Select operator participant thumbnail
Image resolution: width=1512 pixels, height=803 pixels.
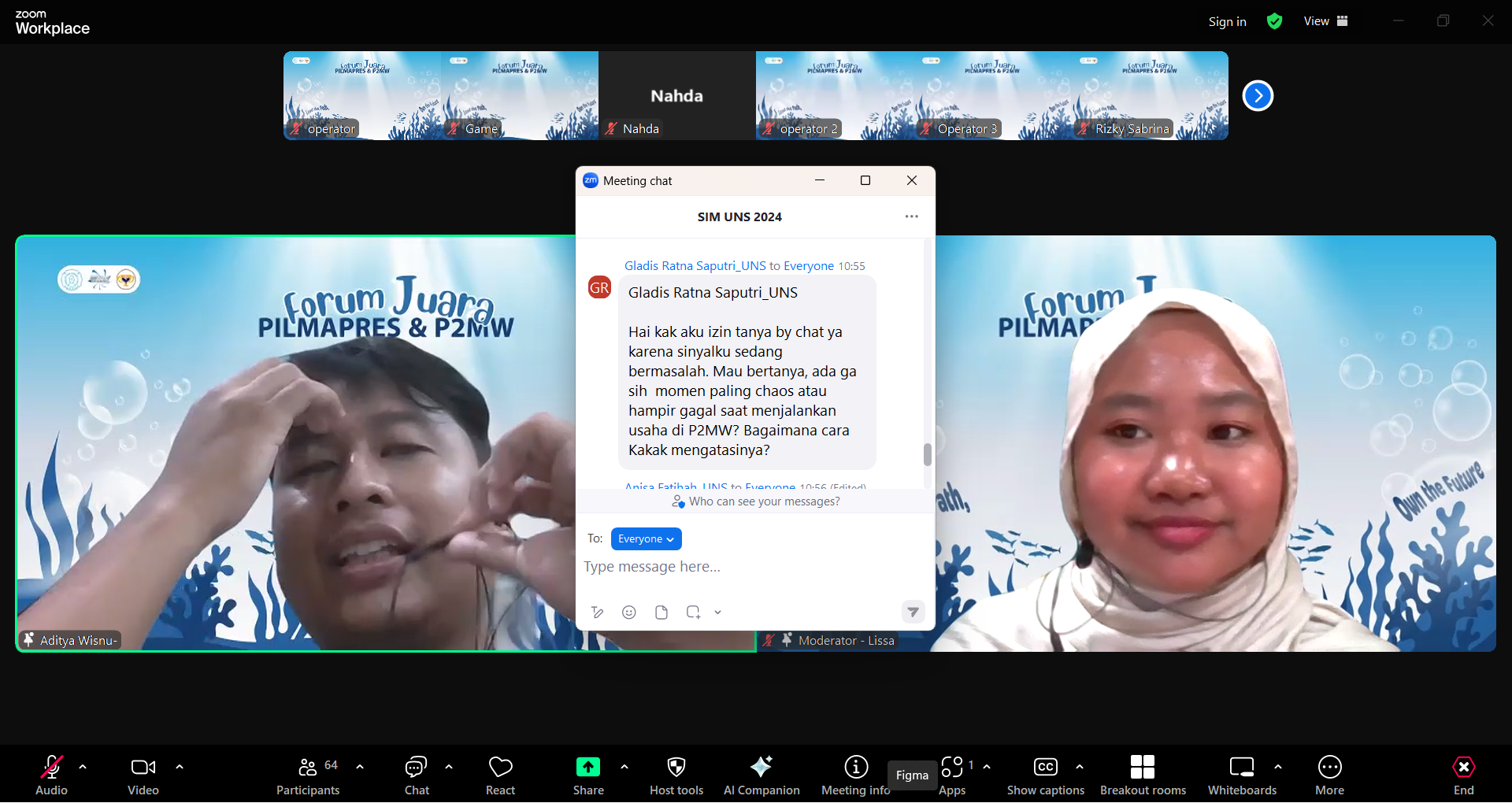[362, 96]
